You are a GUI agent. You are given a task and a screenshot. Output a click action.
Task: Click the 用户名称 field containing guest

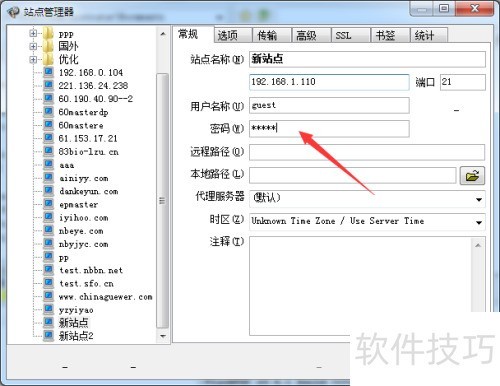329,105
